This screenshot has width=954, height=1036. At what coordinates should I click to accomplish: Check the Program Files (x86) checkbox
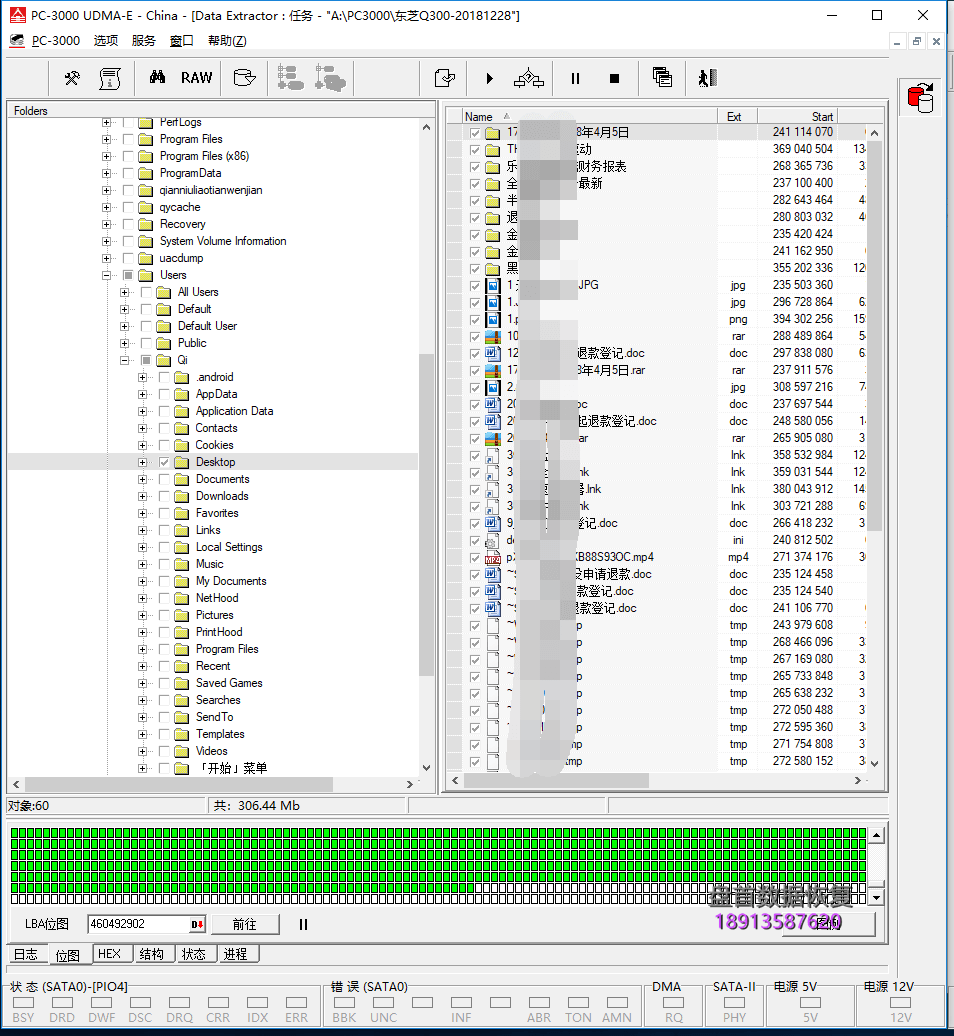click(128, 157)
